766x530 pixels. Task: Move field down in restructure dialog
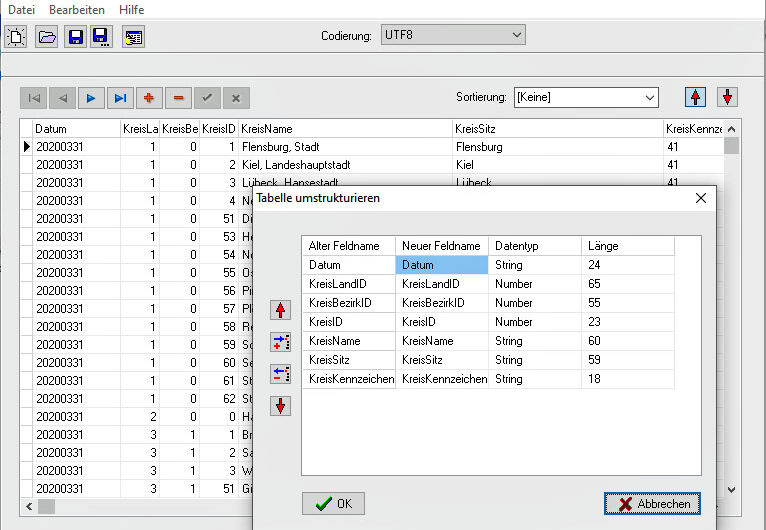(281, 406)
